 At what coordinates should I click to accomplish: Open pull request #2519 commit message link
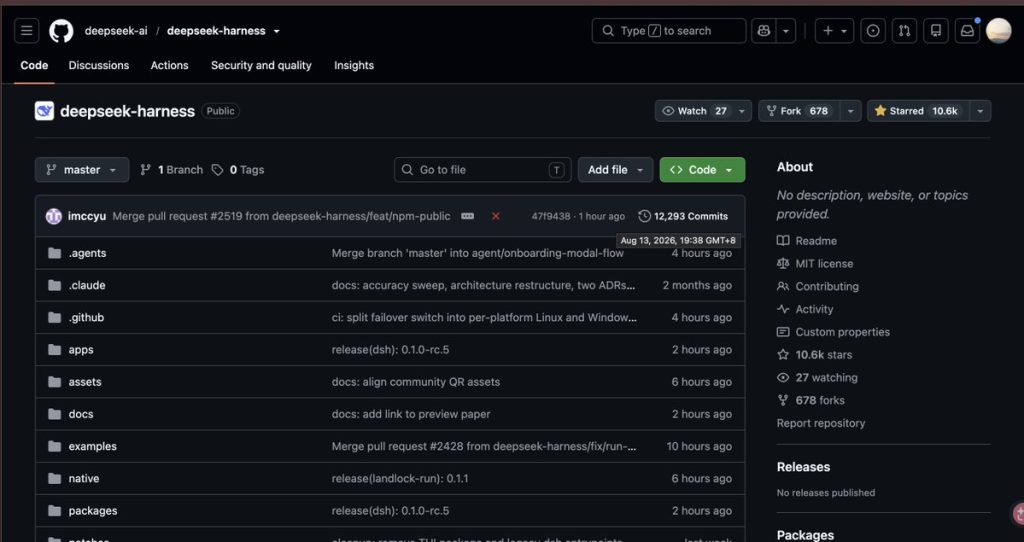click(281, 216)
